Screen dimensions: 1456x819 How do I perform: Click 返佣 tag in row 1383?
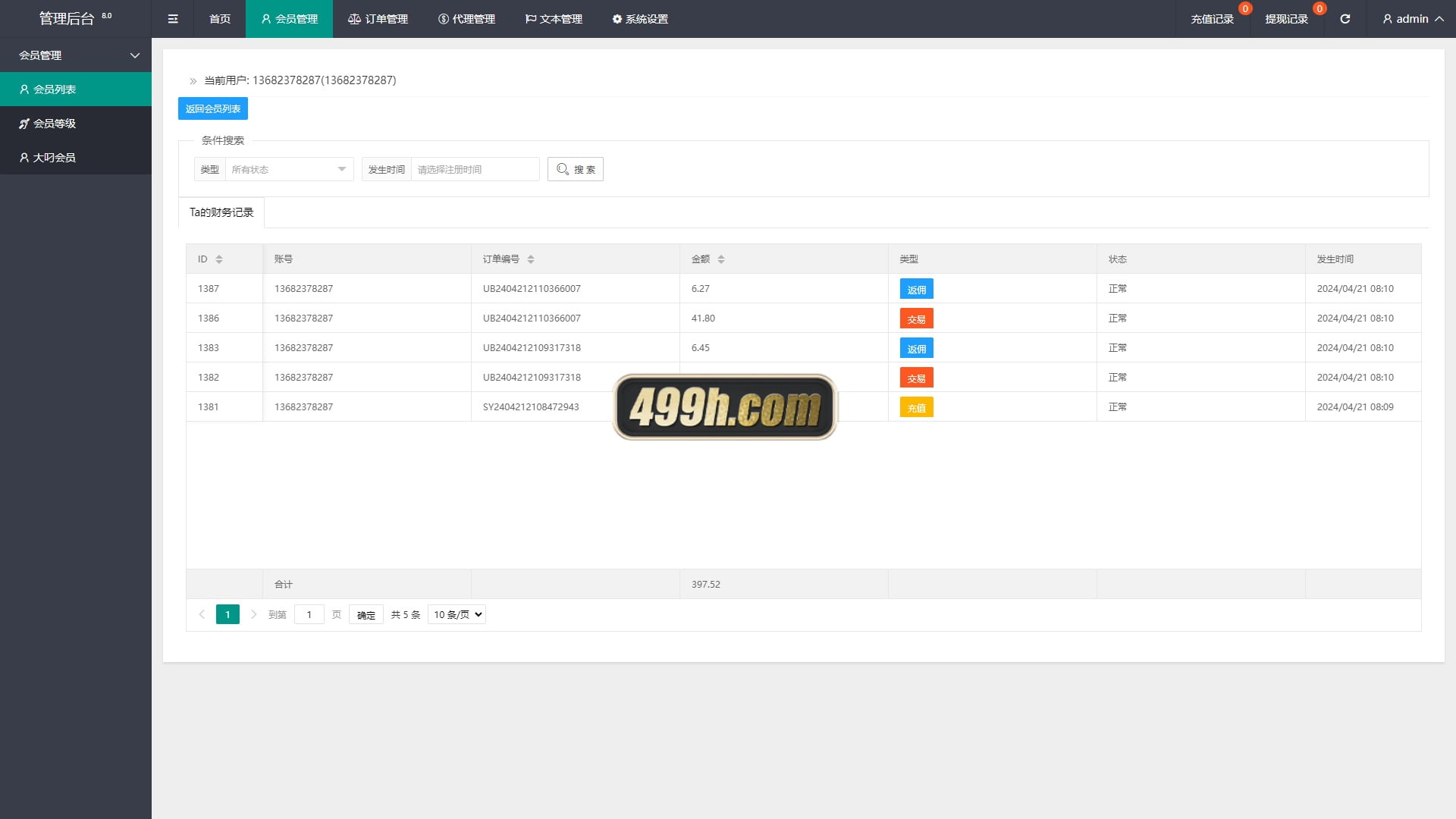[917, 348]
